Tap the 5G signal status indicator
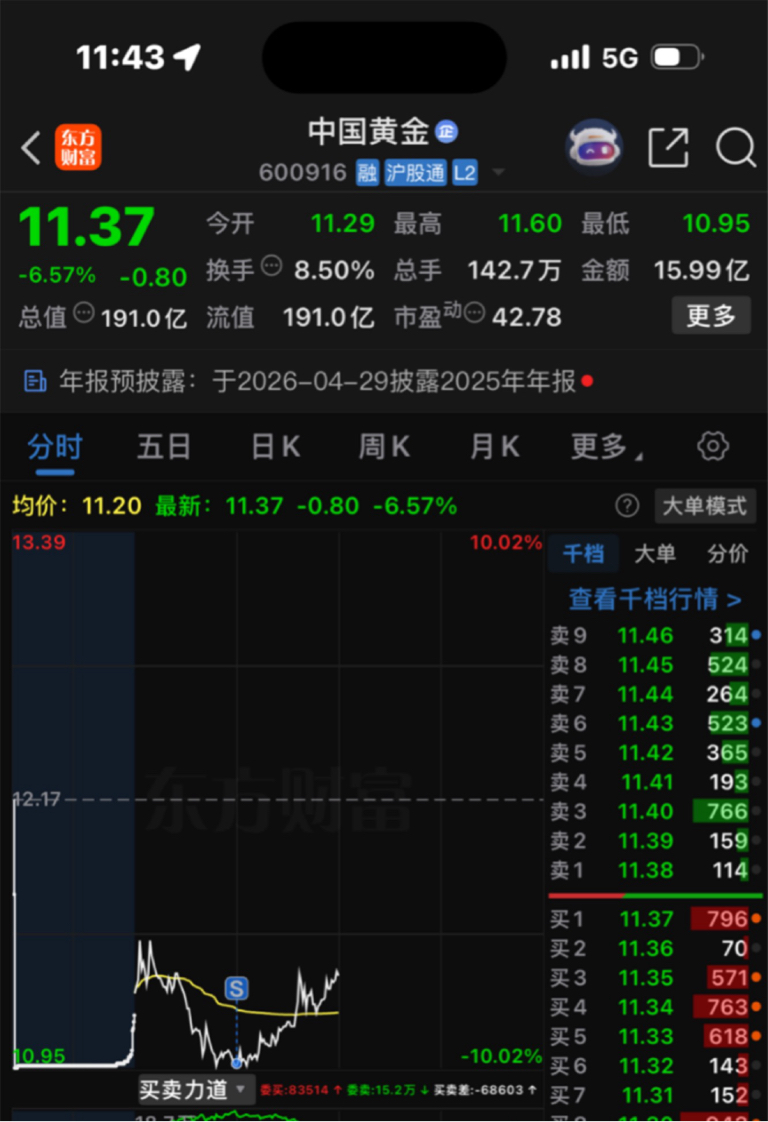 tap(619, 57)
